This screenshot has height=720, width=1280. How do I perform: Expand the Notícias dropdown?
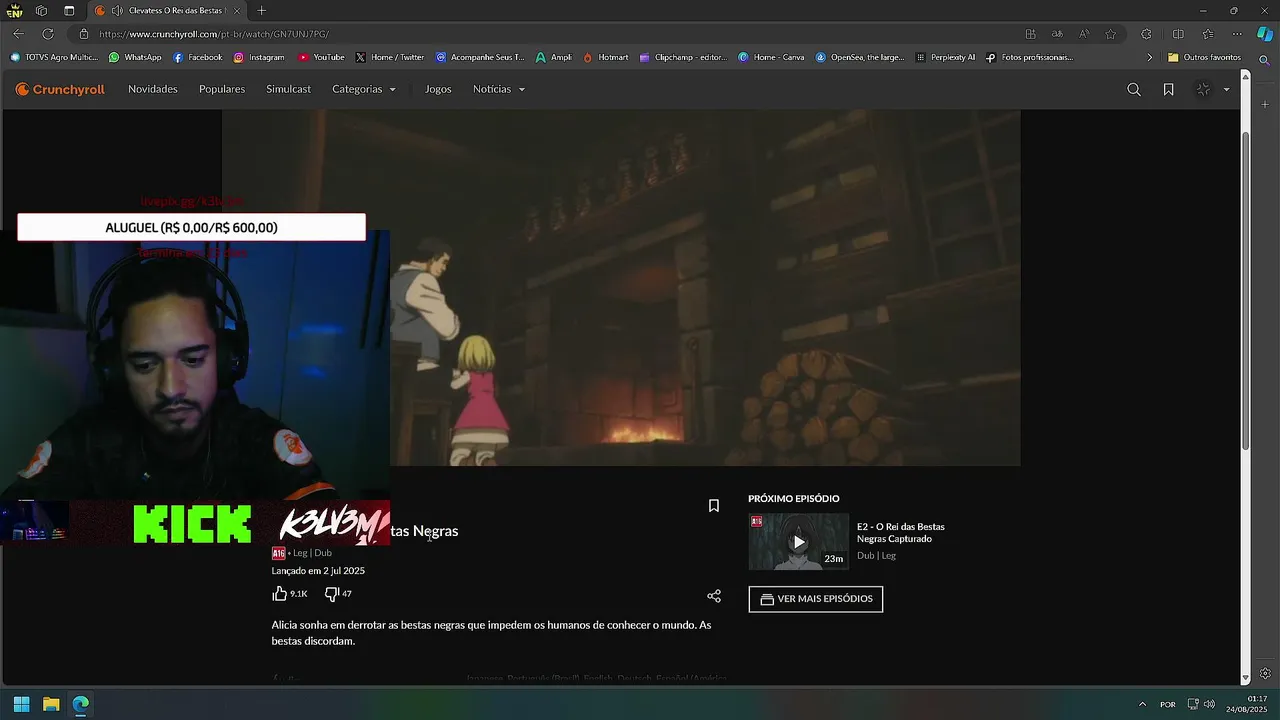pyautogui.click(x=499, y=89)
